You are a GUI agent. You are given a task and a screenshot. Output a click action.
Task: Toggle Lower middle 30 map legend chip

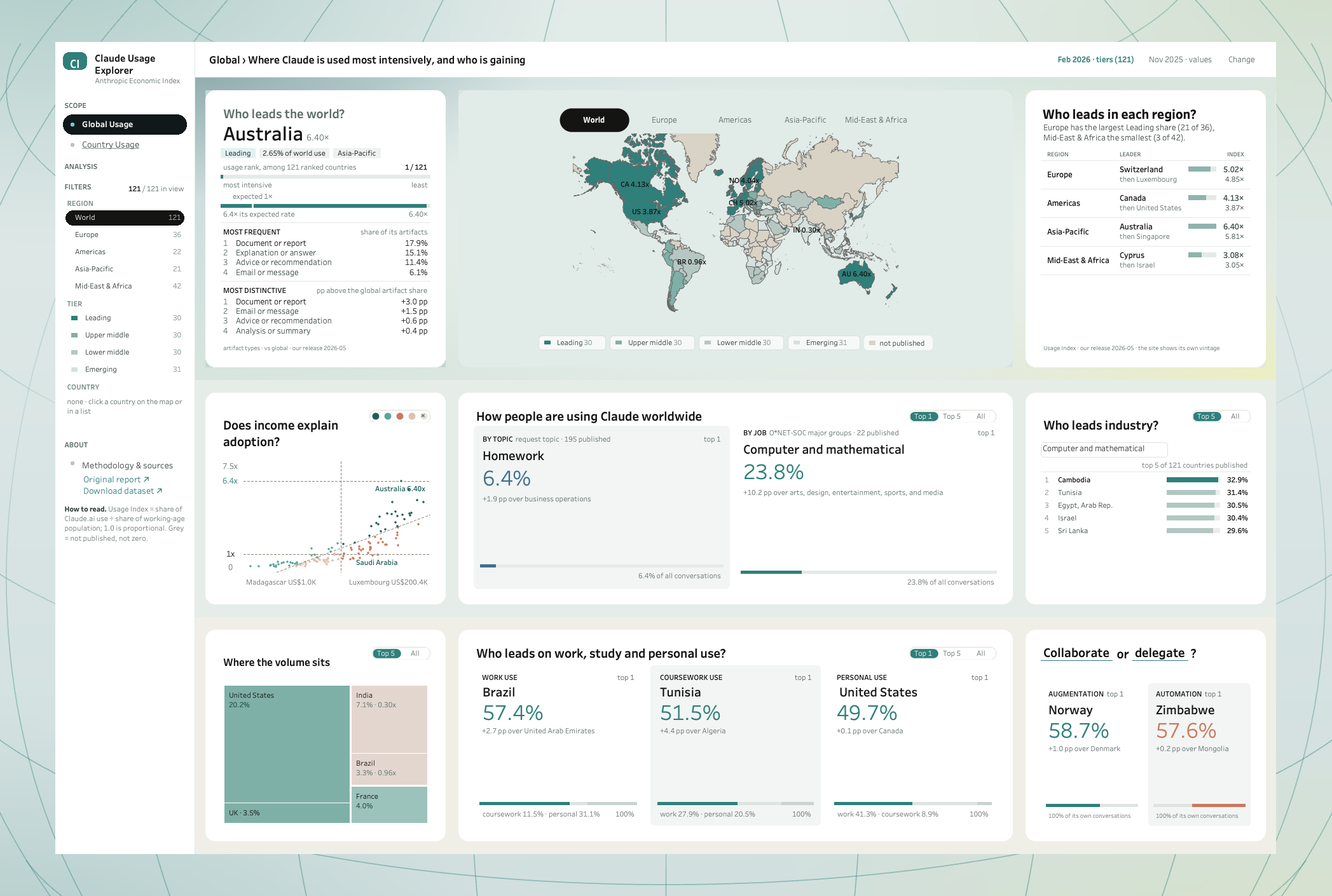[741, 343]
